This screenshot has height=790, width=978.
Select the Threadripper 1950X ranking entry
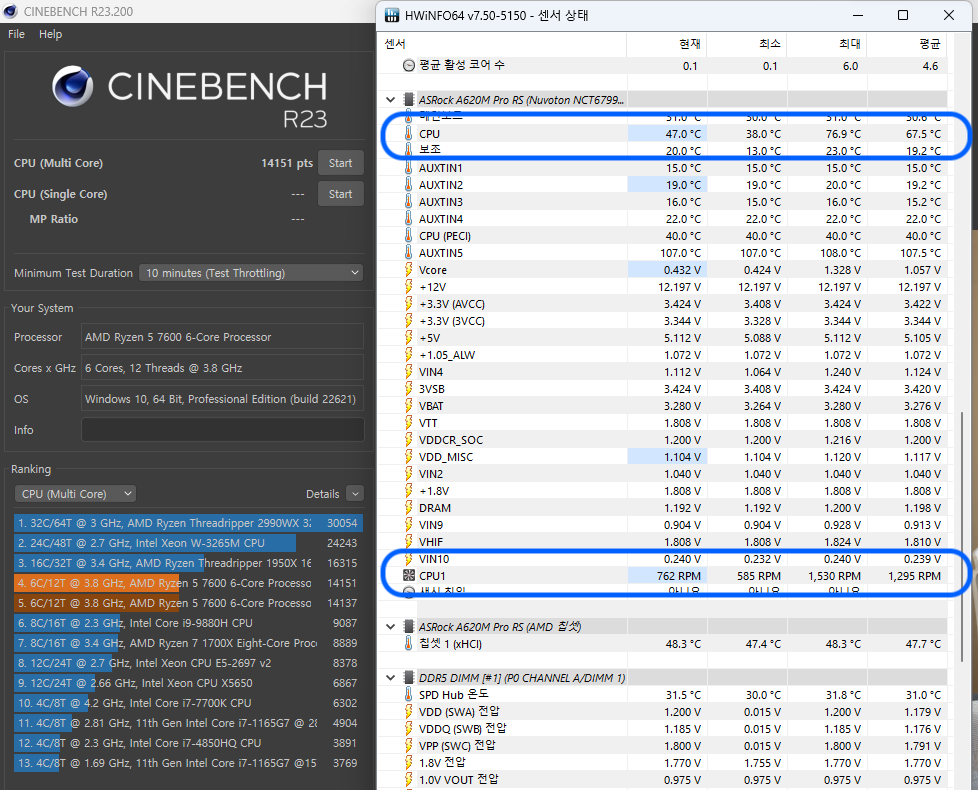click(x=188, y=563)
